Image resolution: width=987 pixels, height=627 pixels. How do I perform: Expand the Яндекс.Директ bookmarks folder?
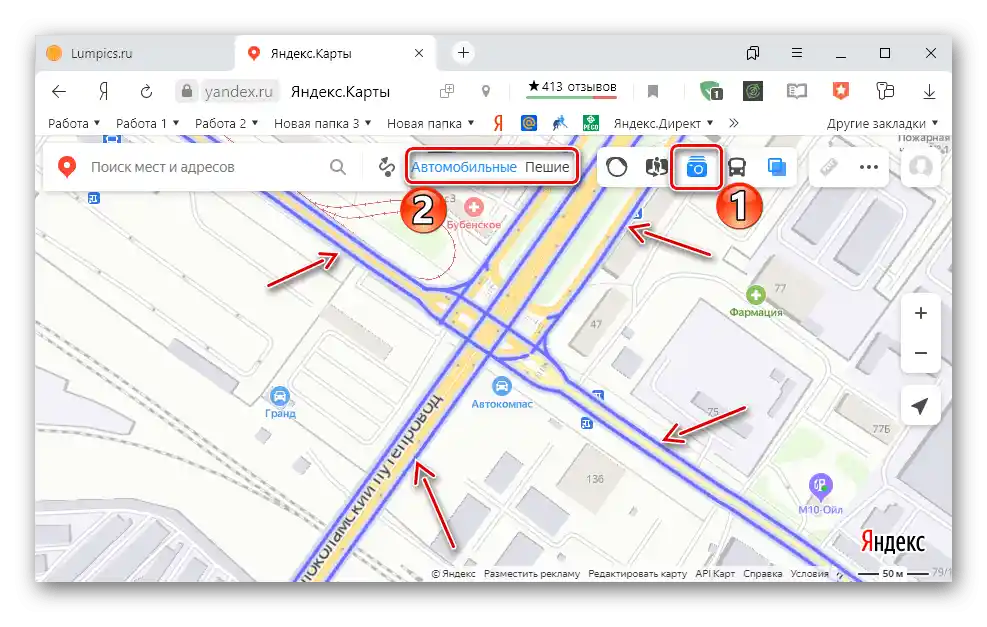663,123
